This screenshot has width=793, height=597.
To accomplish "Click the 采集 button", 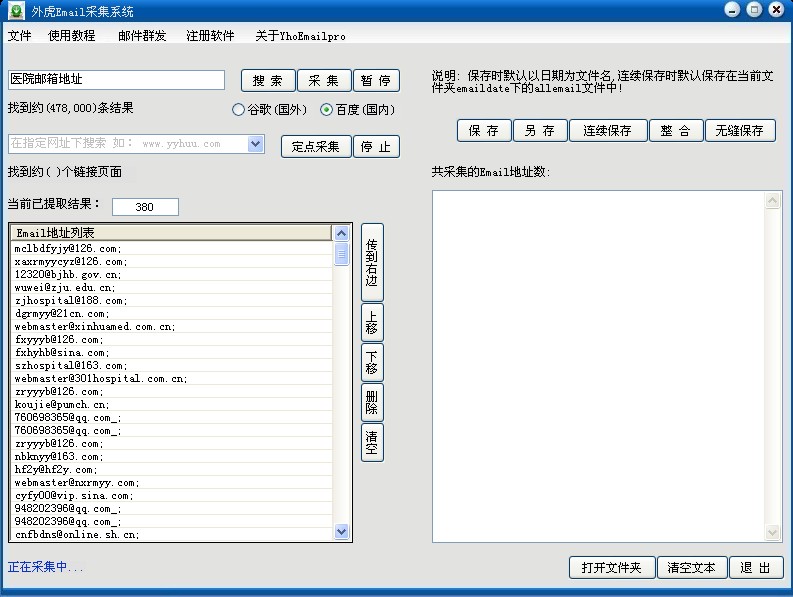I will coord(324,81).
